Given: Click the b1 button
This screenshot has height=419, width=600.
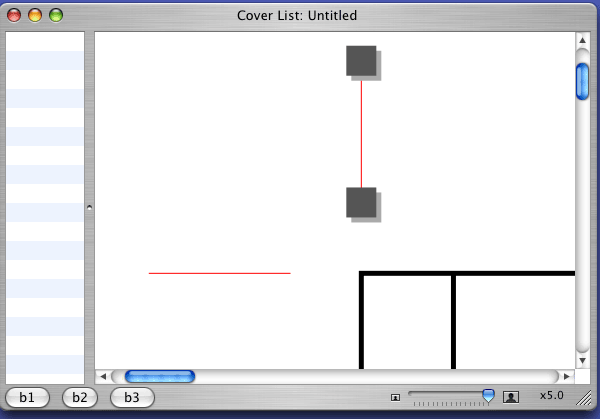Looking at the screenshot, I should (27, 397).
